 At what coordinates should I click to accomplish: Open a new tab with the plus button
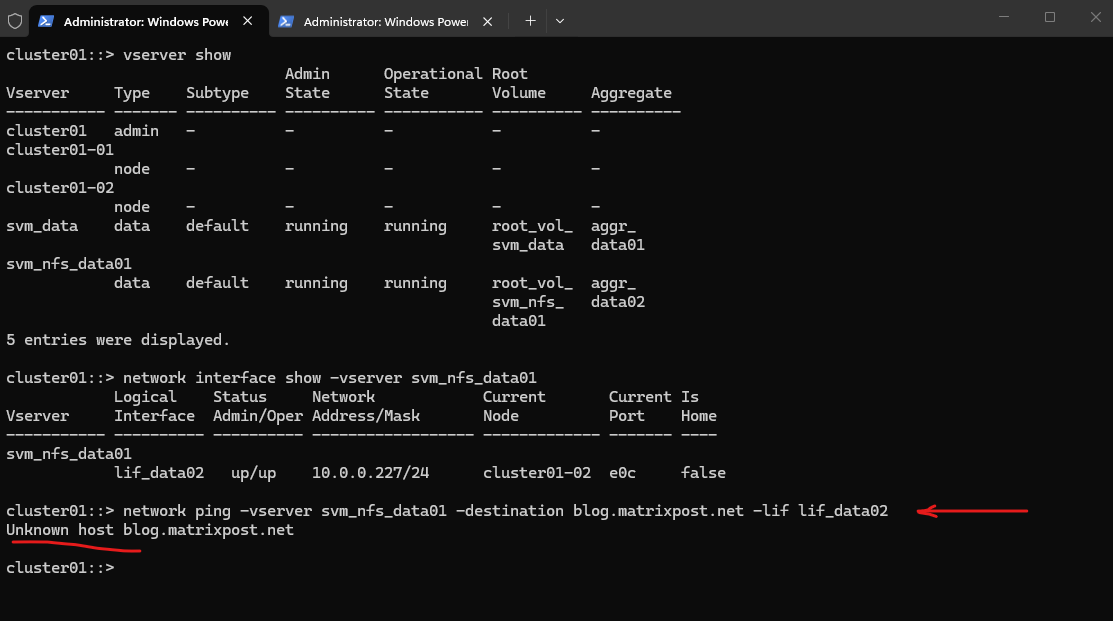click(530, 20)
